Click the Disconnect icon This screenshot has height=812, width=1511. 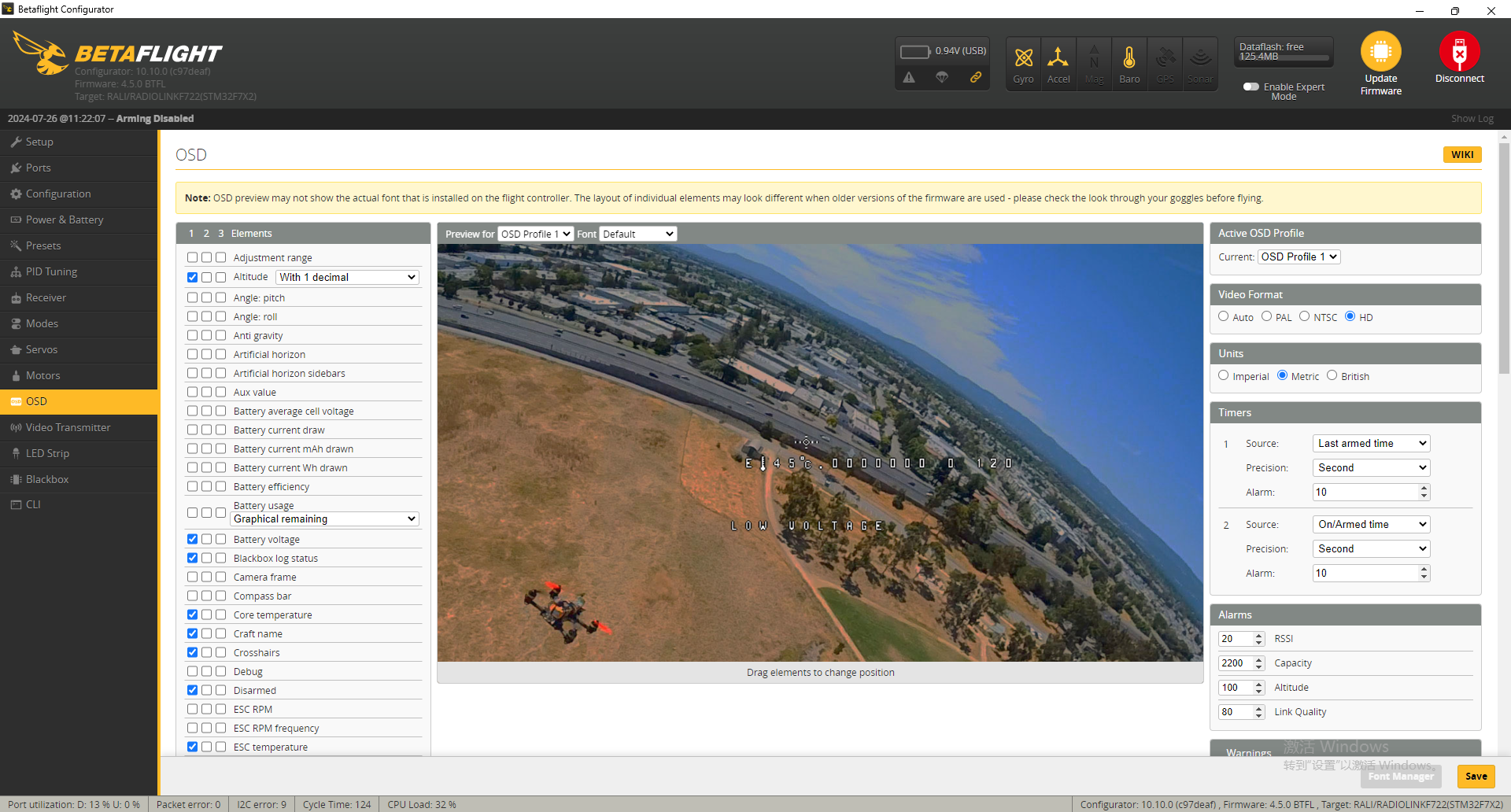tap(1459, 52)
